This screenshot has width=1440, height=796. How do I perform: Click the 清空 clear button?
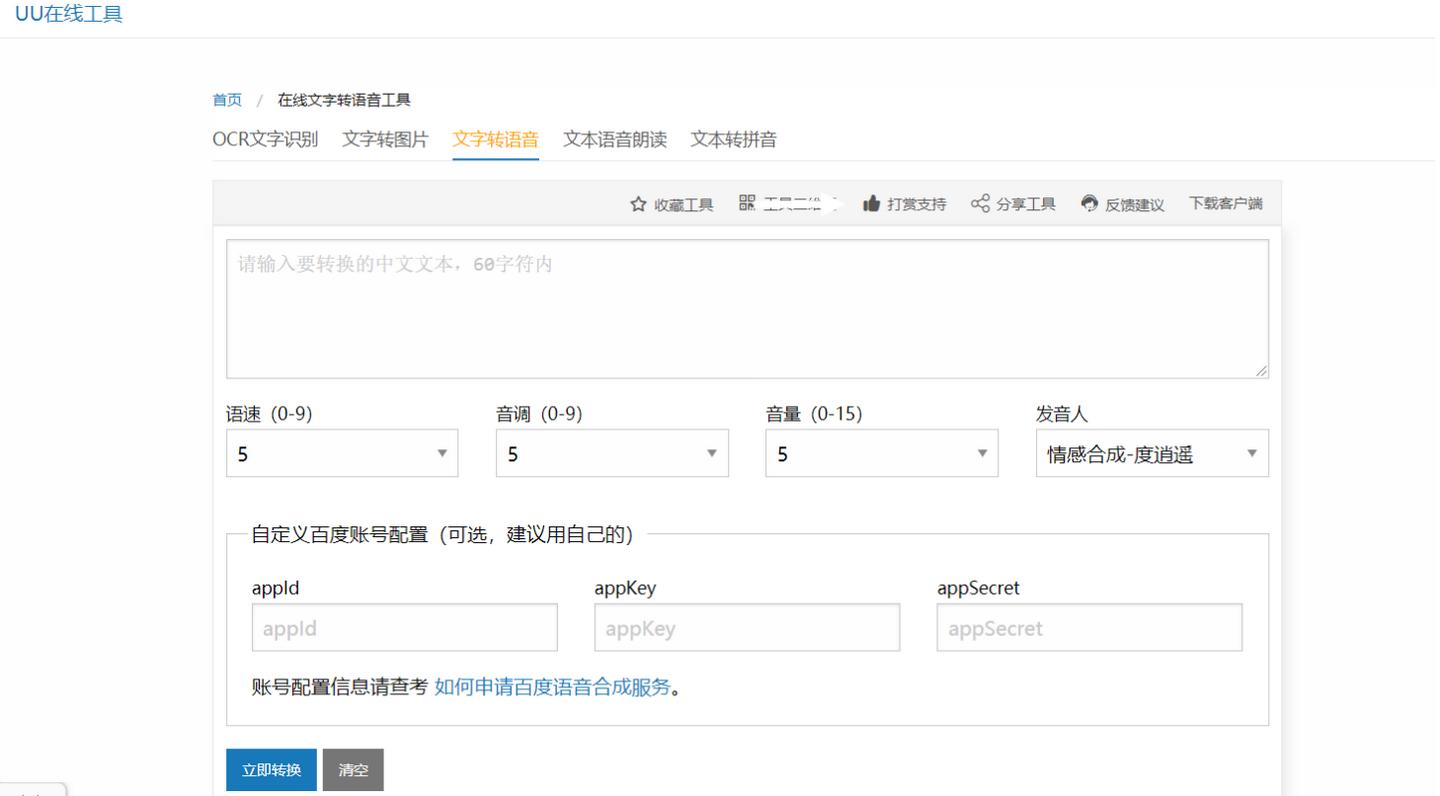pos(353,770)
